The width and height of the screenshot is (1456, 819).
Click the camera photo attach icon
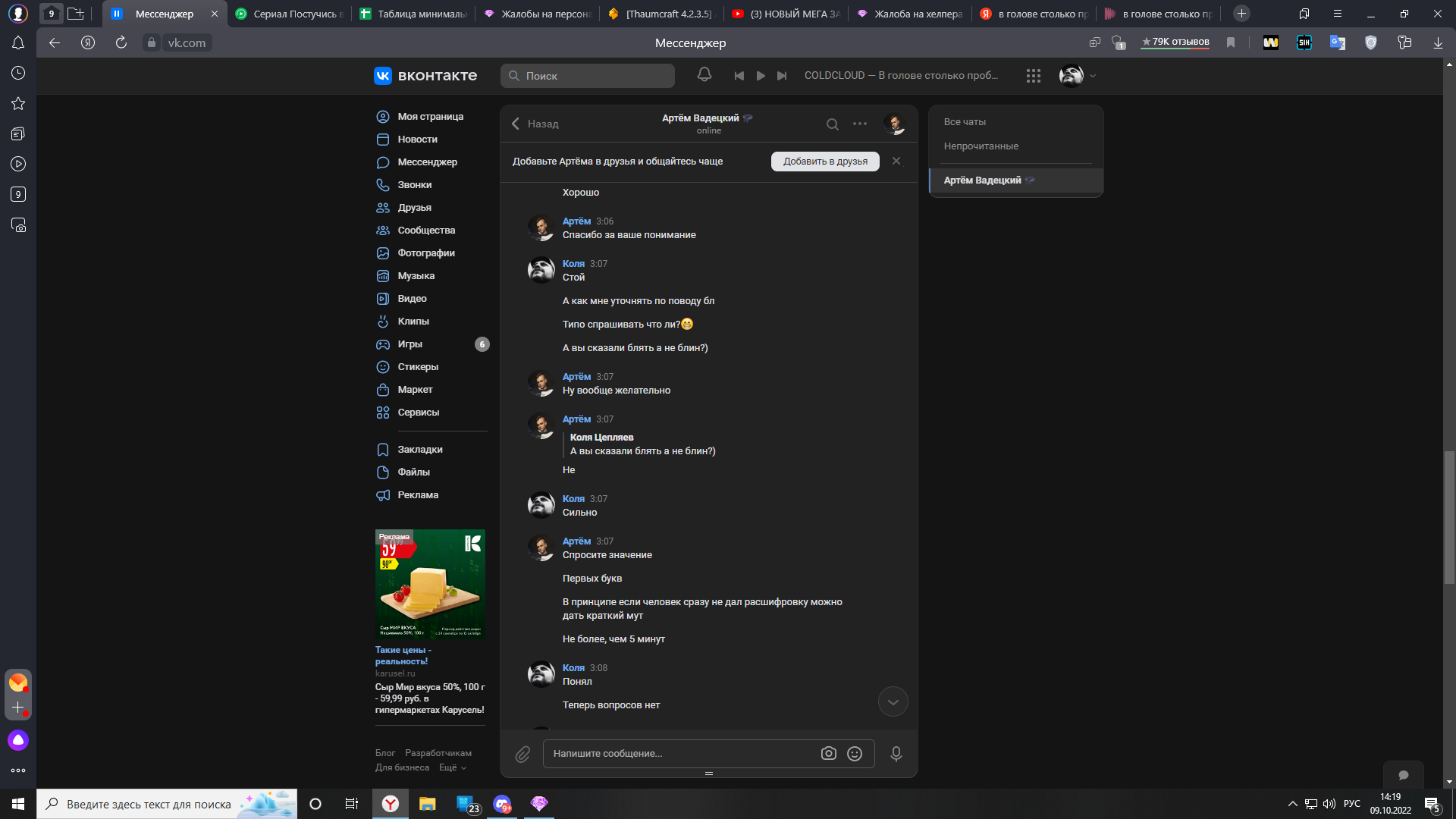point(828,754)
